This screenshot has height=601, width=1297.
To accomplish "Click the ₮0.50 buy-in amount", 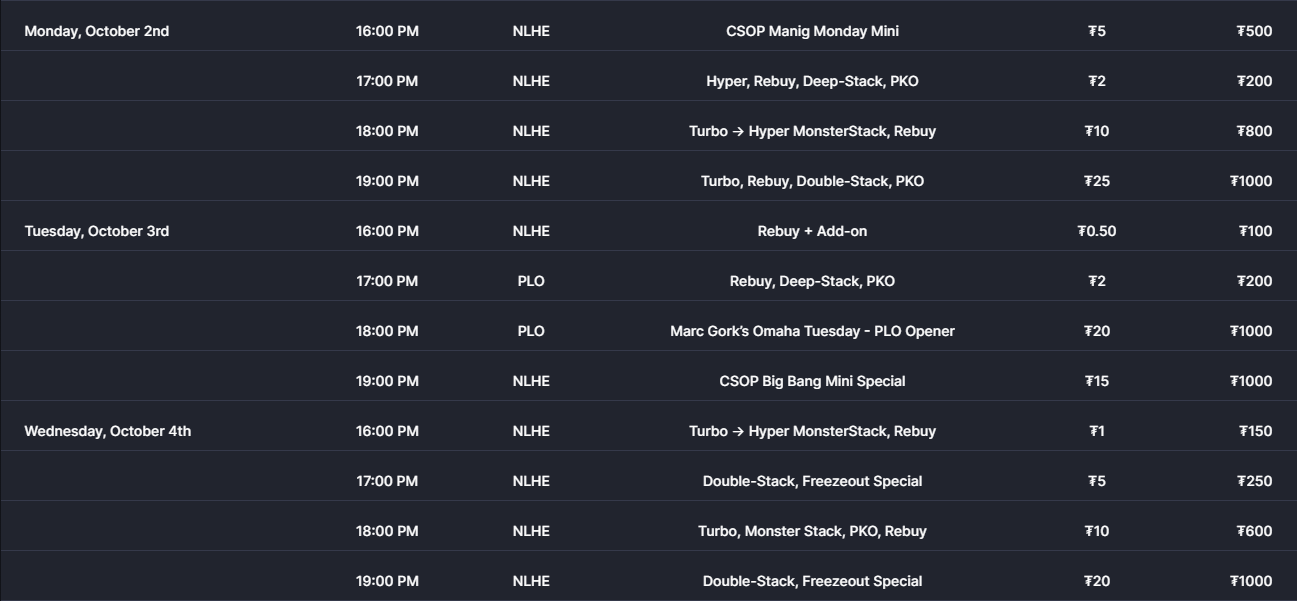I will pyautogui.click(x=1097, y=231).
